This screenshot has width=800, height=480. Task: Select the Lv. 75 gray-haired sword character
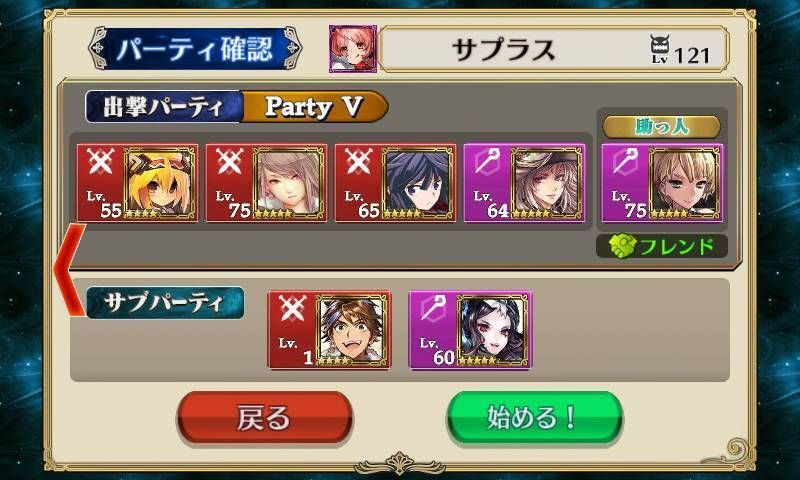point(266,183)
